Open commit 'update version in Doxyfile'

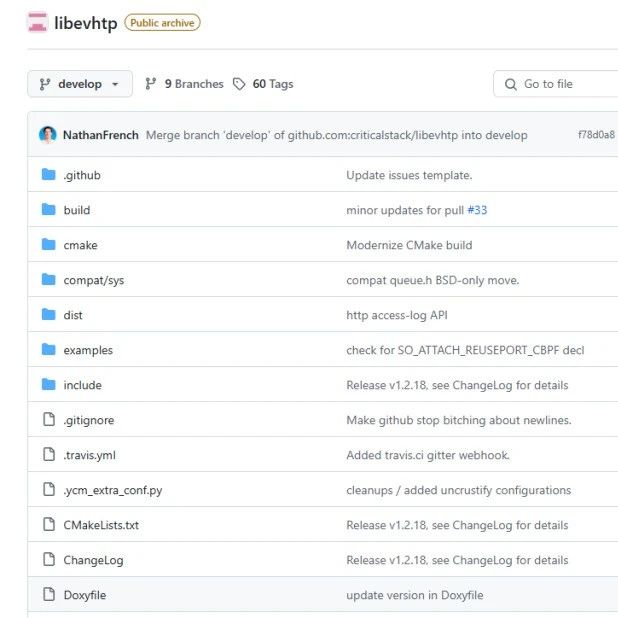pyautogui.click(x=415, y=595)
